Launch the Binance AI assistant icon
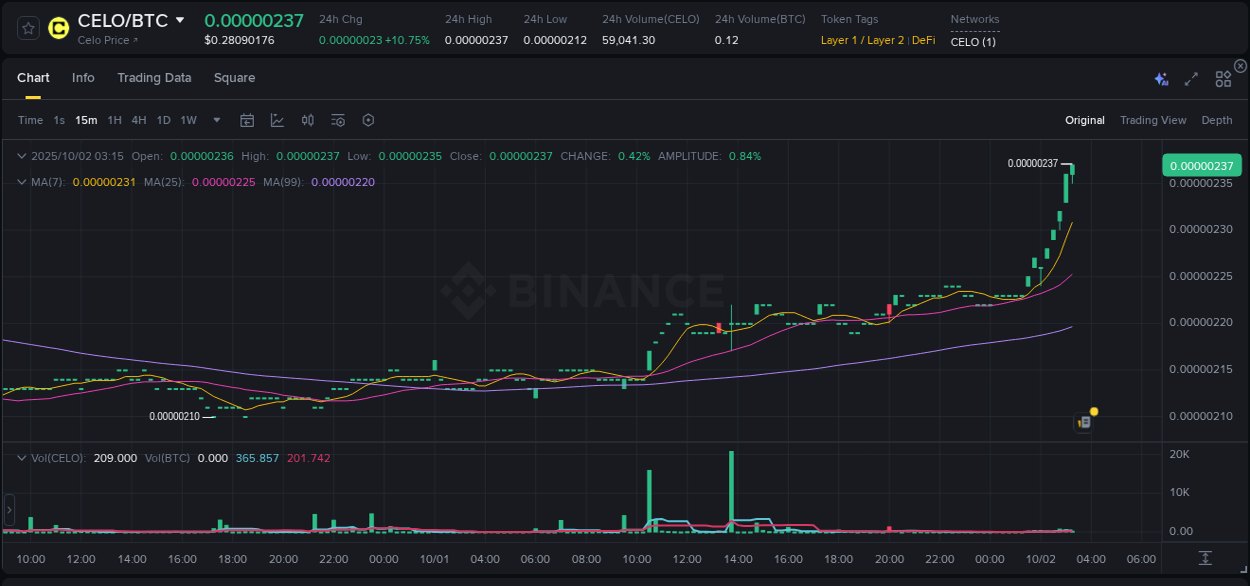The width and height of the screenshot is (1250, 586). (x=1160, y=78)
